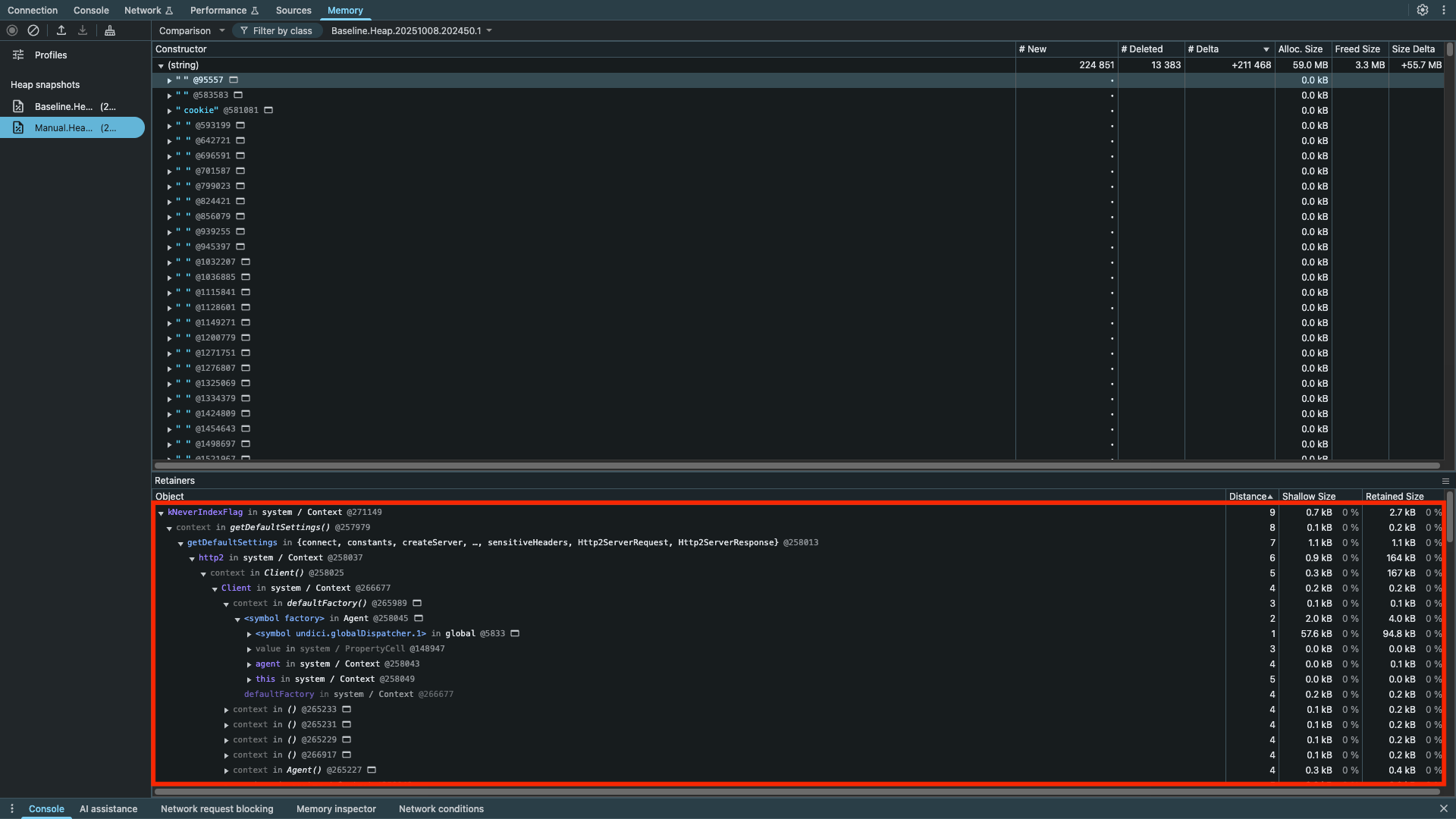Collapse the (string) constructor row
Image resolution: width=1456 pixels, height=819 pixels.
click(x=160, y=65)
